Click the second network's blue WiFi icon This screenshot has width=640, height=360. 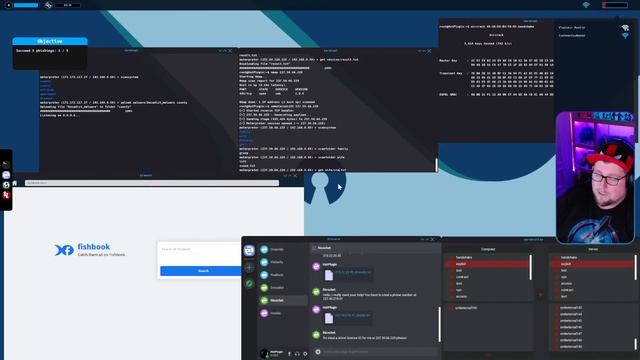[x=625, y=36]
